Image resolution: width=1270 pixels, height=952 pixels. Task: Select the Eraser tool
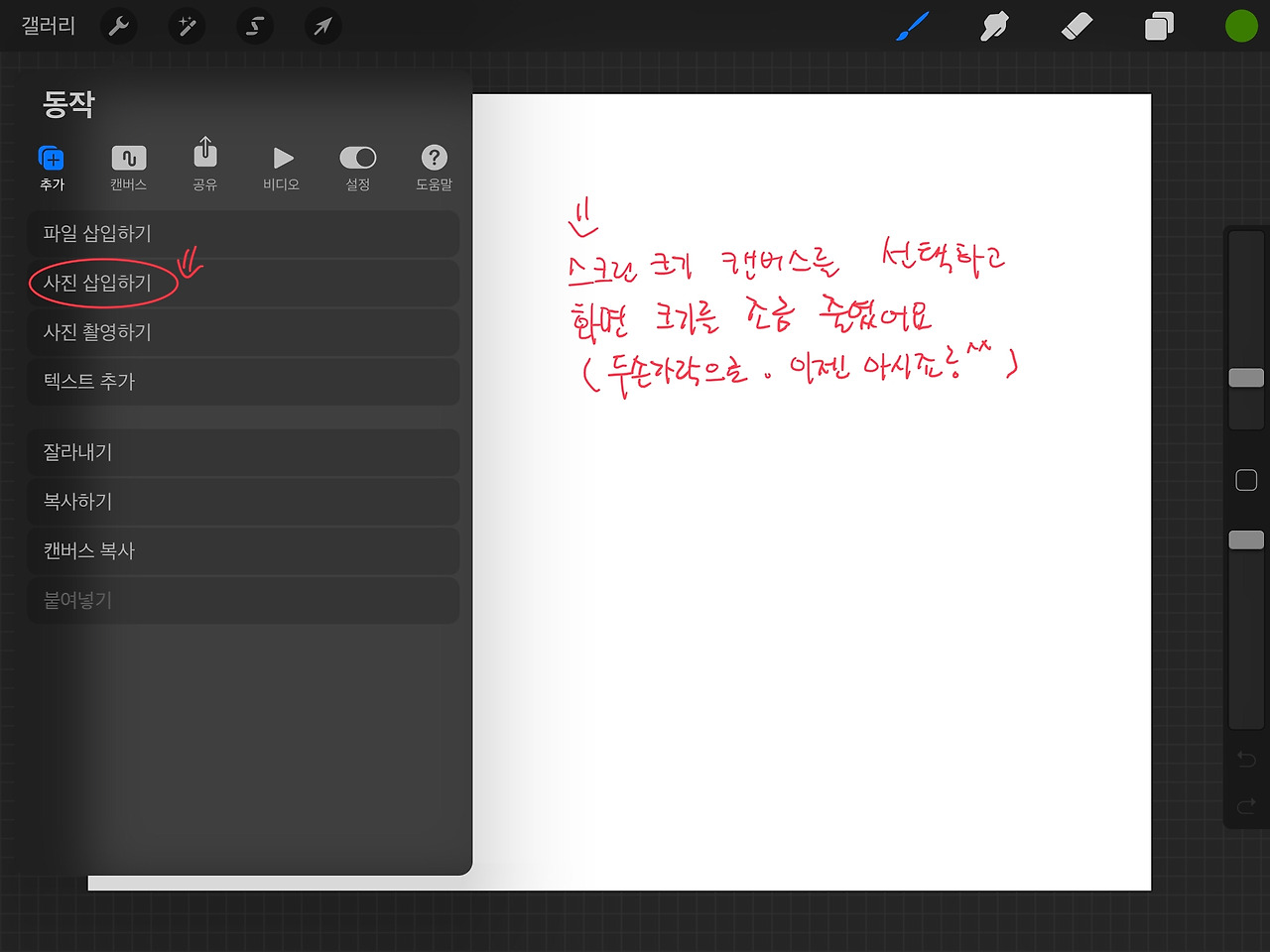[1077, 26]
